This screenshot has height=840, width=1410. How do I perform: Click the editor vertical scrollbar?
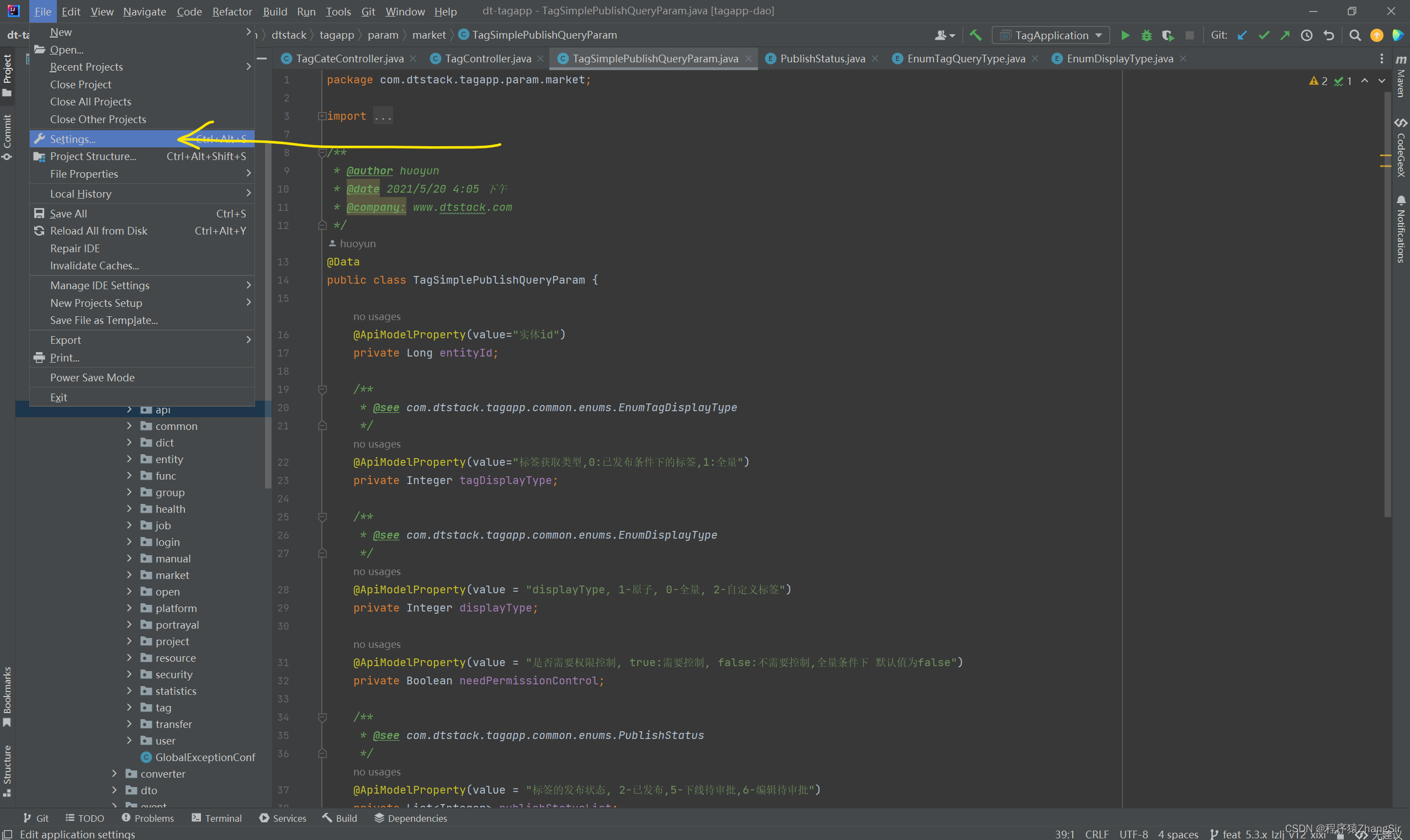click(1387, 306)
